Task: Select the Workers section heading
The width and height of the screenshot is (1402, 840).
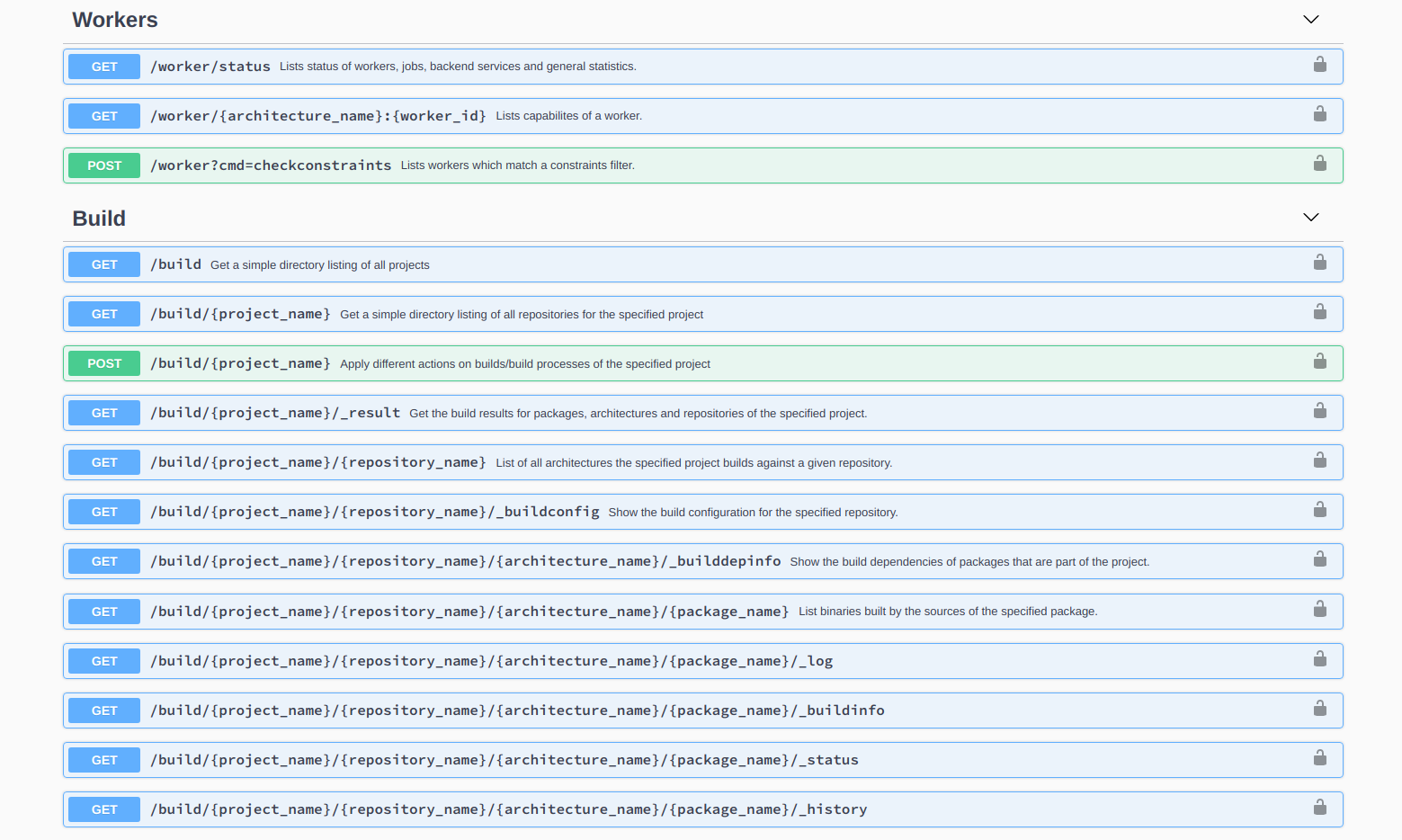Action: [x=115, y=19]
